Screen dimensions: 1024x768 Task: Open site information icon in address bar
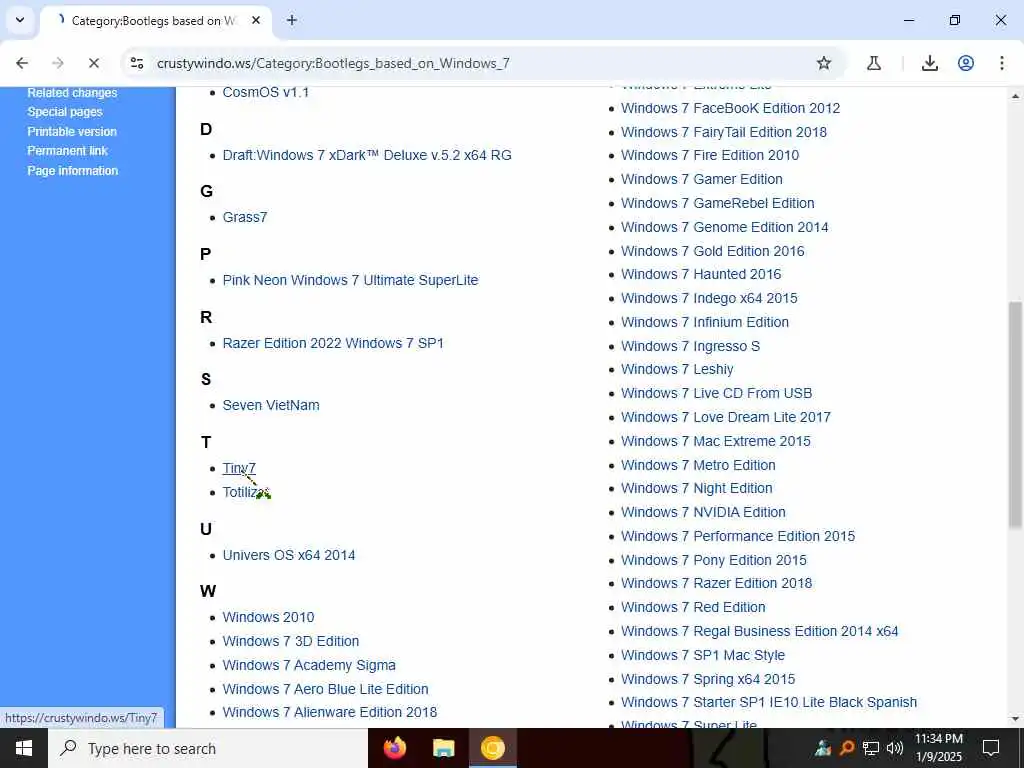pyautogui.click(x=136, y=63)
